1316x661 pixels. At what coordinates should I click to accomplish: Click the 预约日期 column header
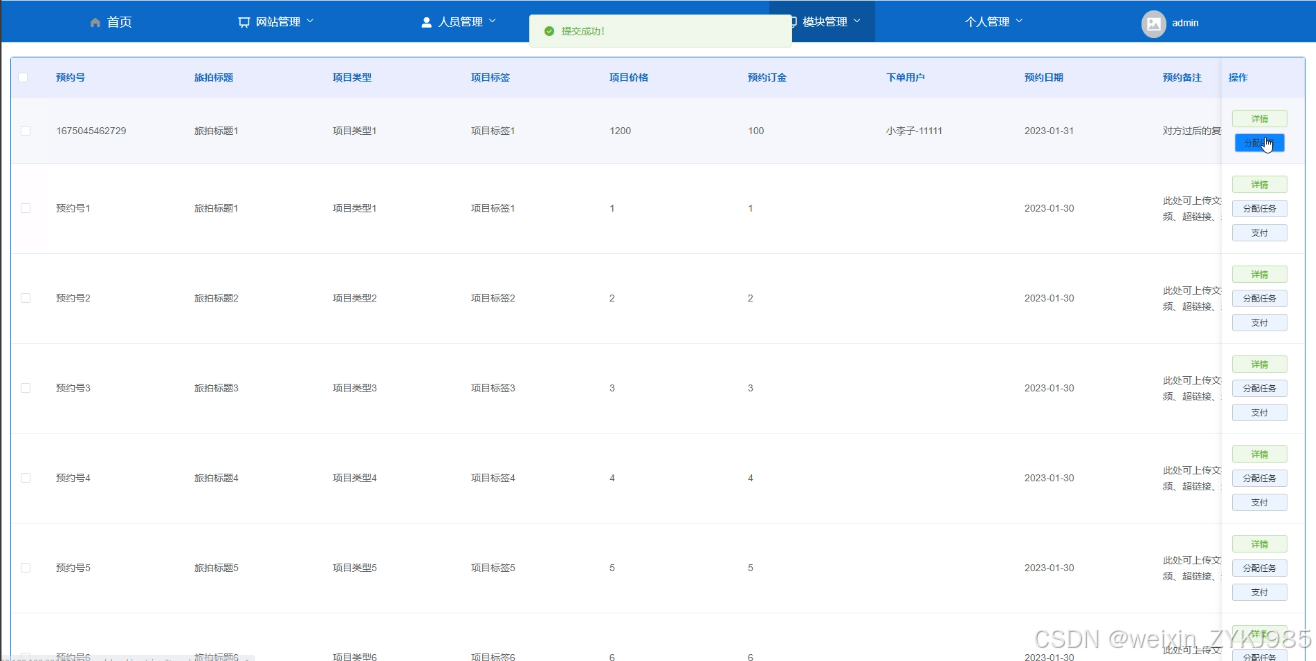point(1043,77)
